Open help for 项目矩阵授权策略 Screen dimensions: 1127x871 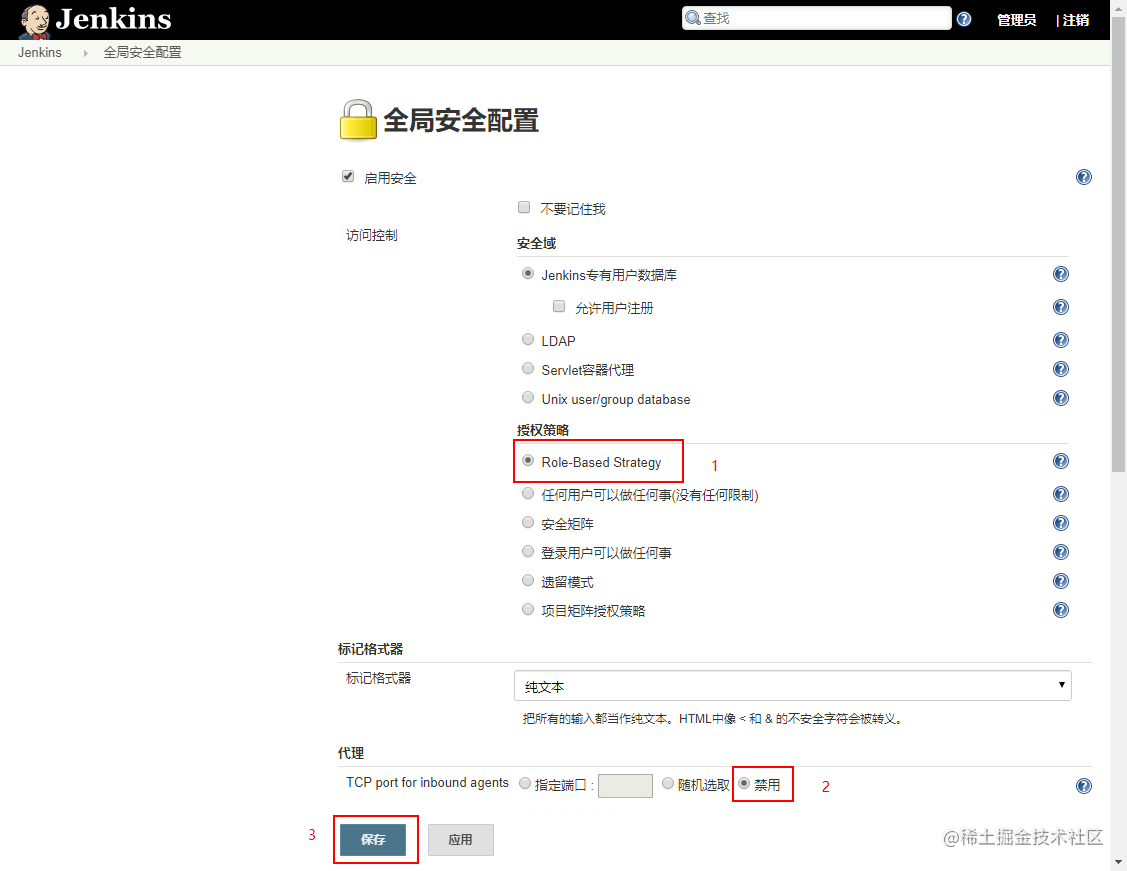[1060, 610]
